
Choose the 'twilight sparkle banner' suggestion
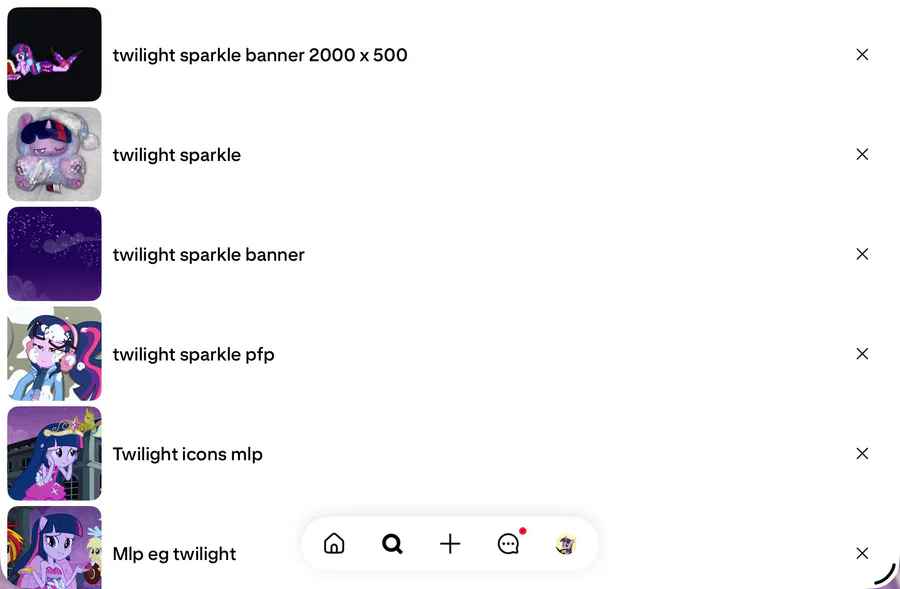[x=208, y=255]
